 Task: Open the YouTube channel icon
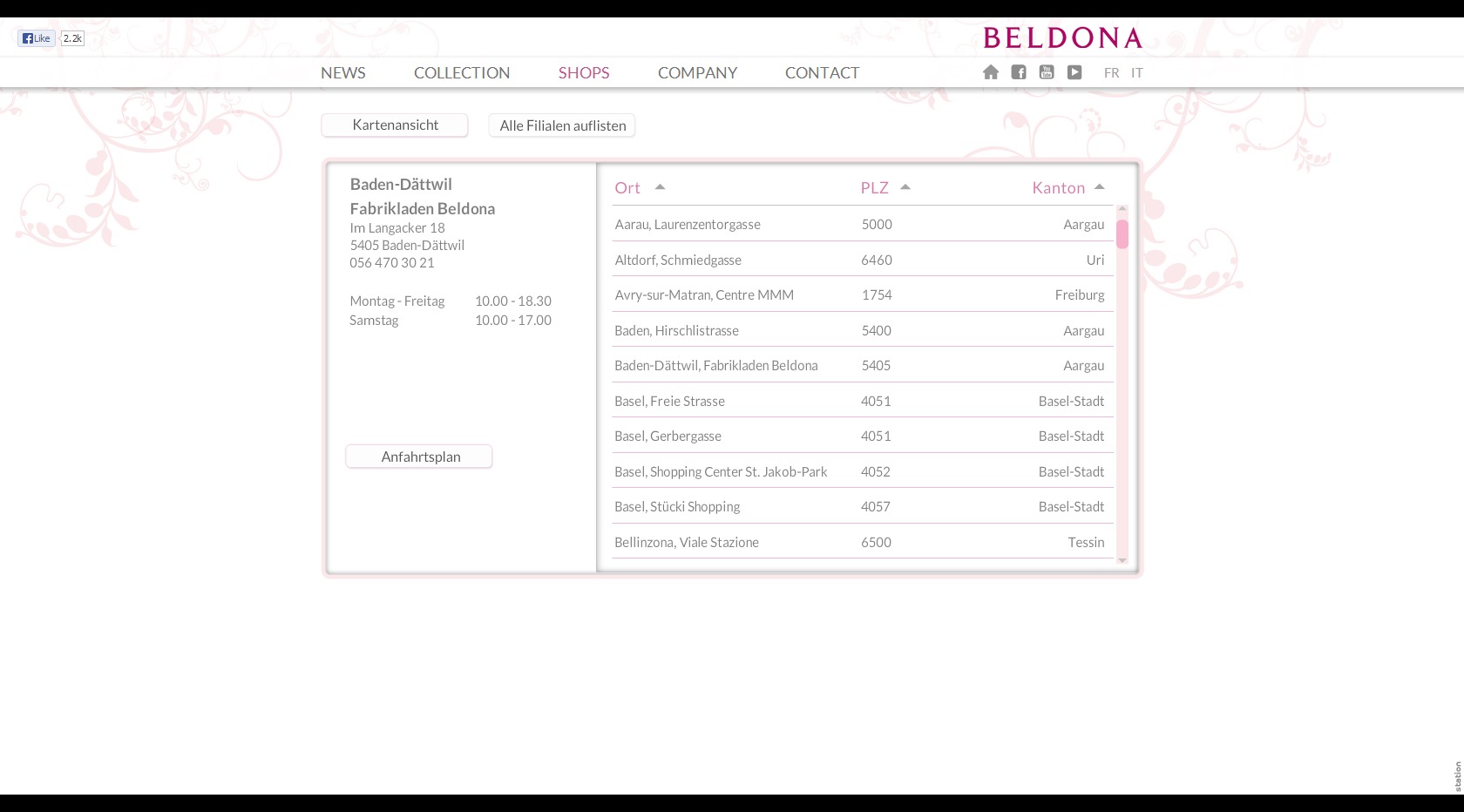(x=1047, y=72)
